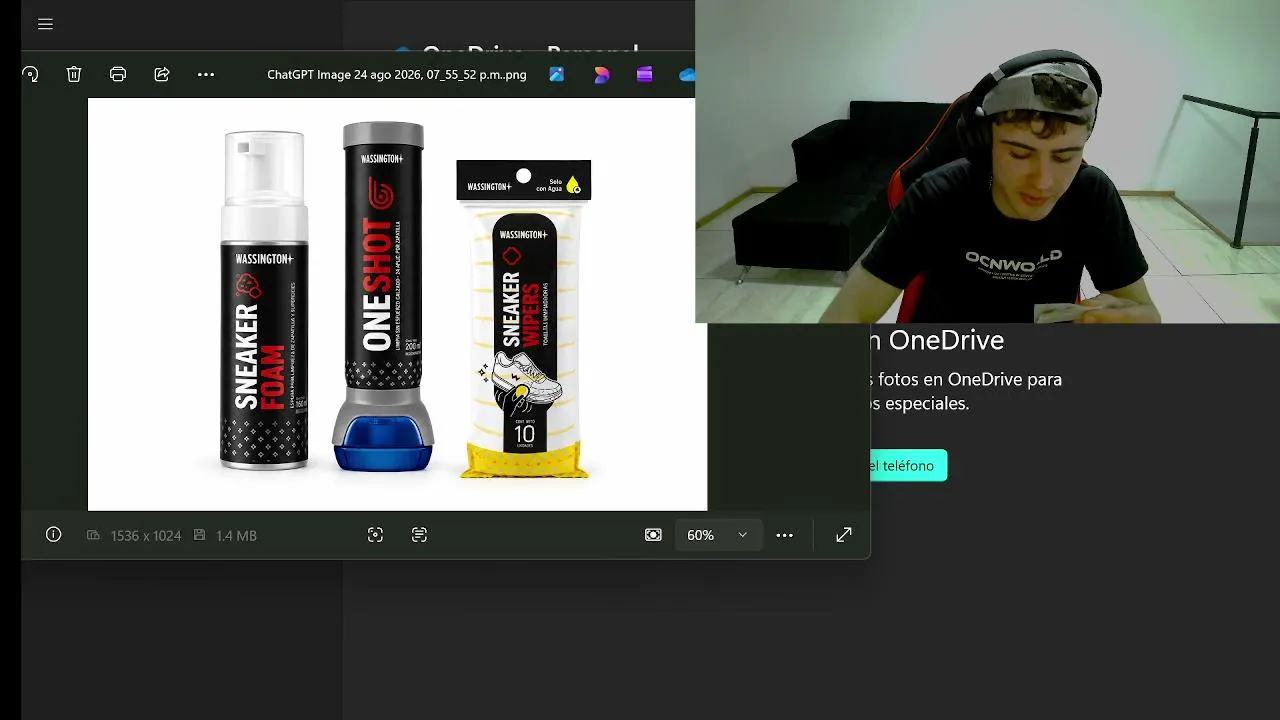
Task: Fit the image to window icon
Action: [x=653, y=535]
